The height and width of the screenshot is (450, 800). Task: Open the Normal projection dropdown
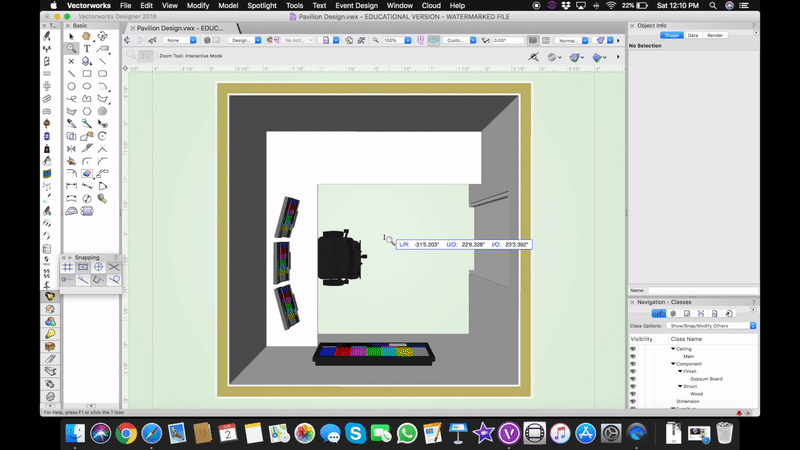point(572,40)
